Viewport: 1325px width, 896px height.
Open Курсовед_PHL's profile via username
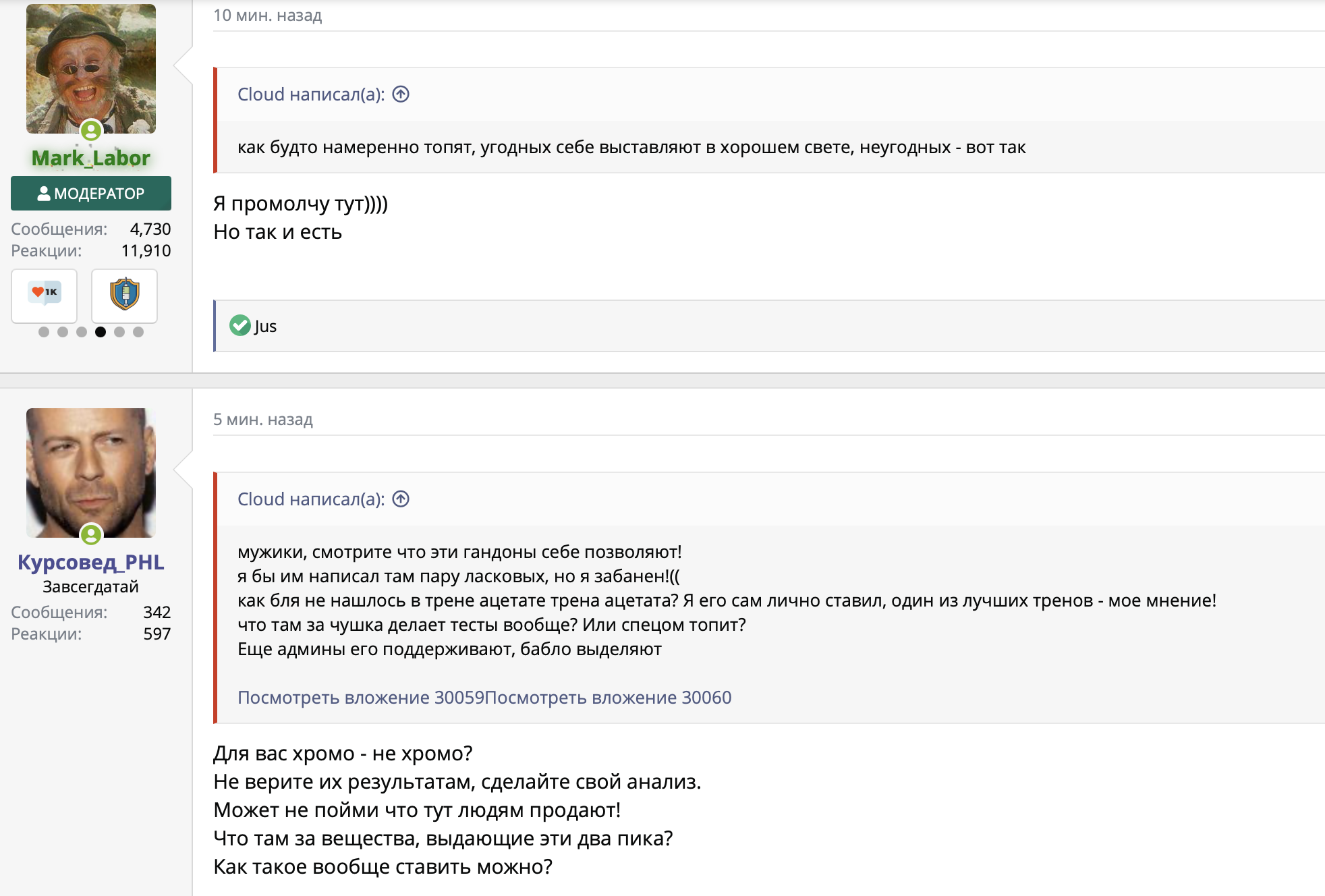point(91,562)
